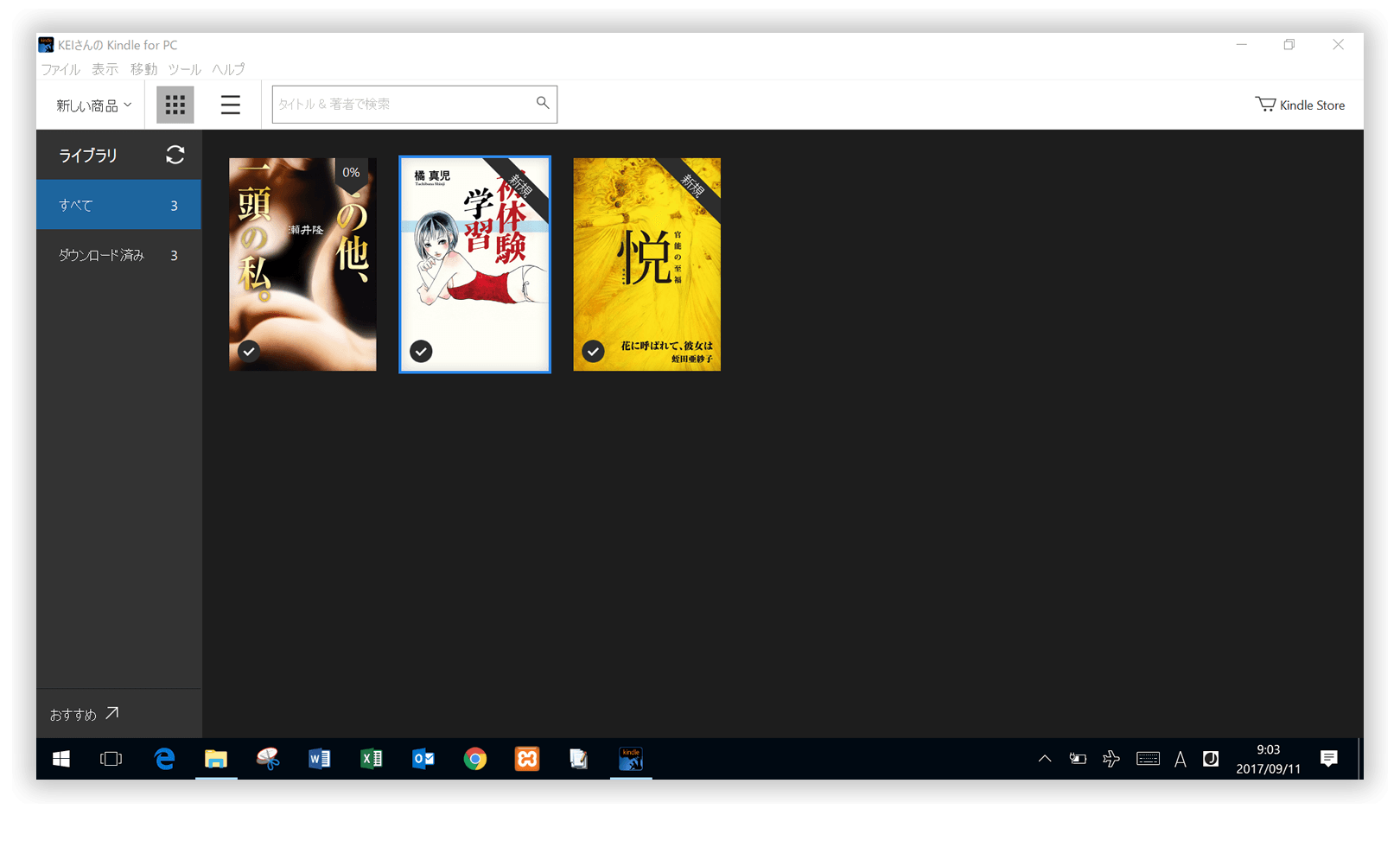Screen dimensions: 1400x847
Task: Open the 表示 menu
Action: click(105, 69)
